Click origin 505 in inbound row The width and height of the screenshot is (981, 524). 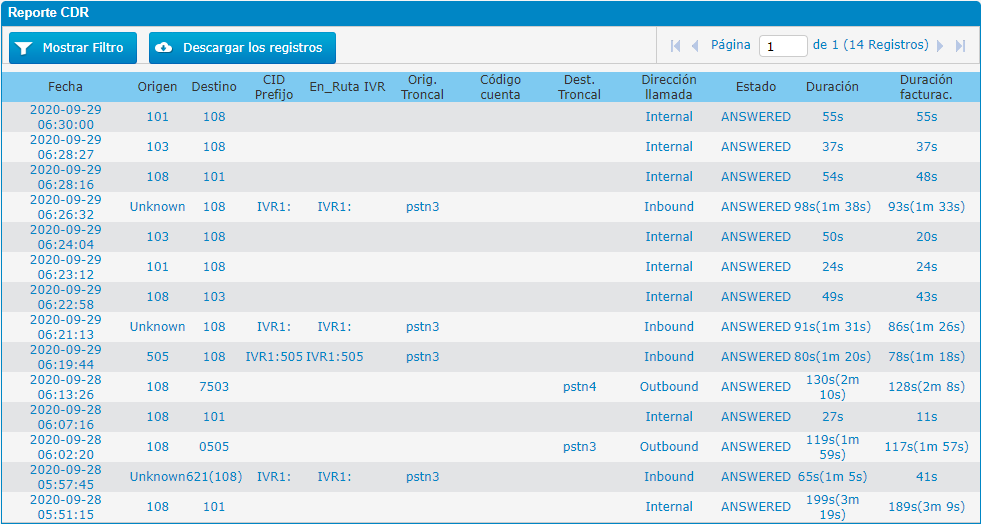coord(157,357)
